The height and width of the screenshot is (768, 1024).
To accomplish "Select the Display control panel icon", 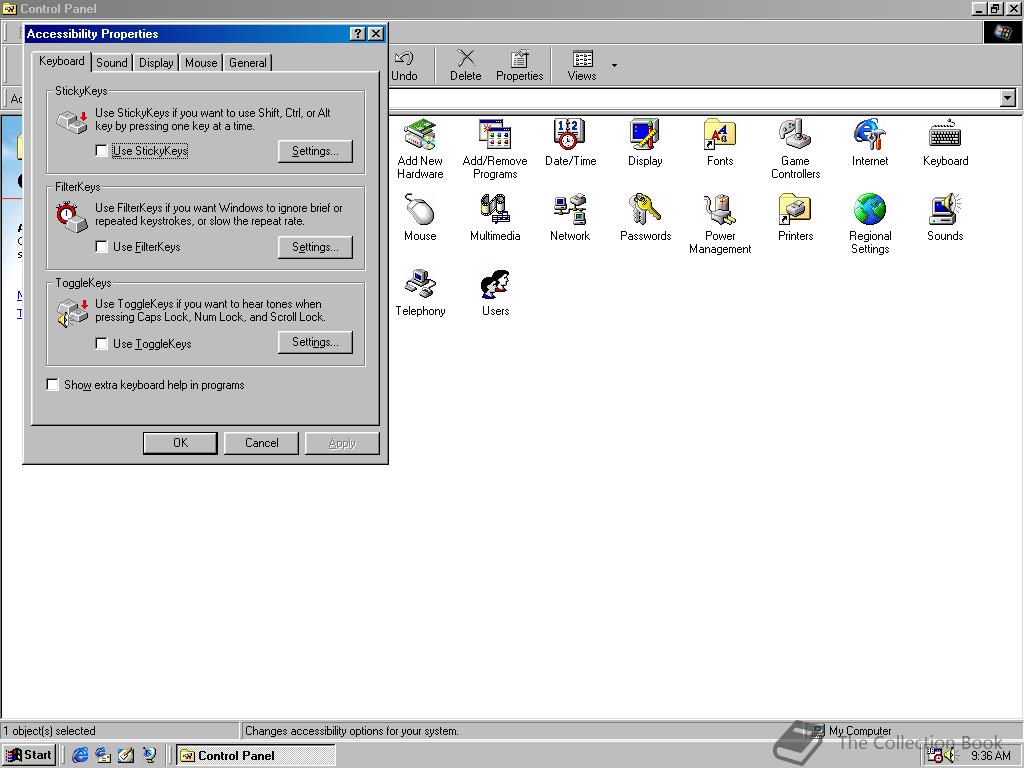I will pos(645,142).
